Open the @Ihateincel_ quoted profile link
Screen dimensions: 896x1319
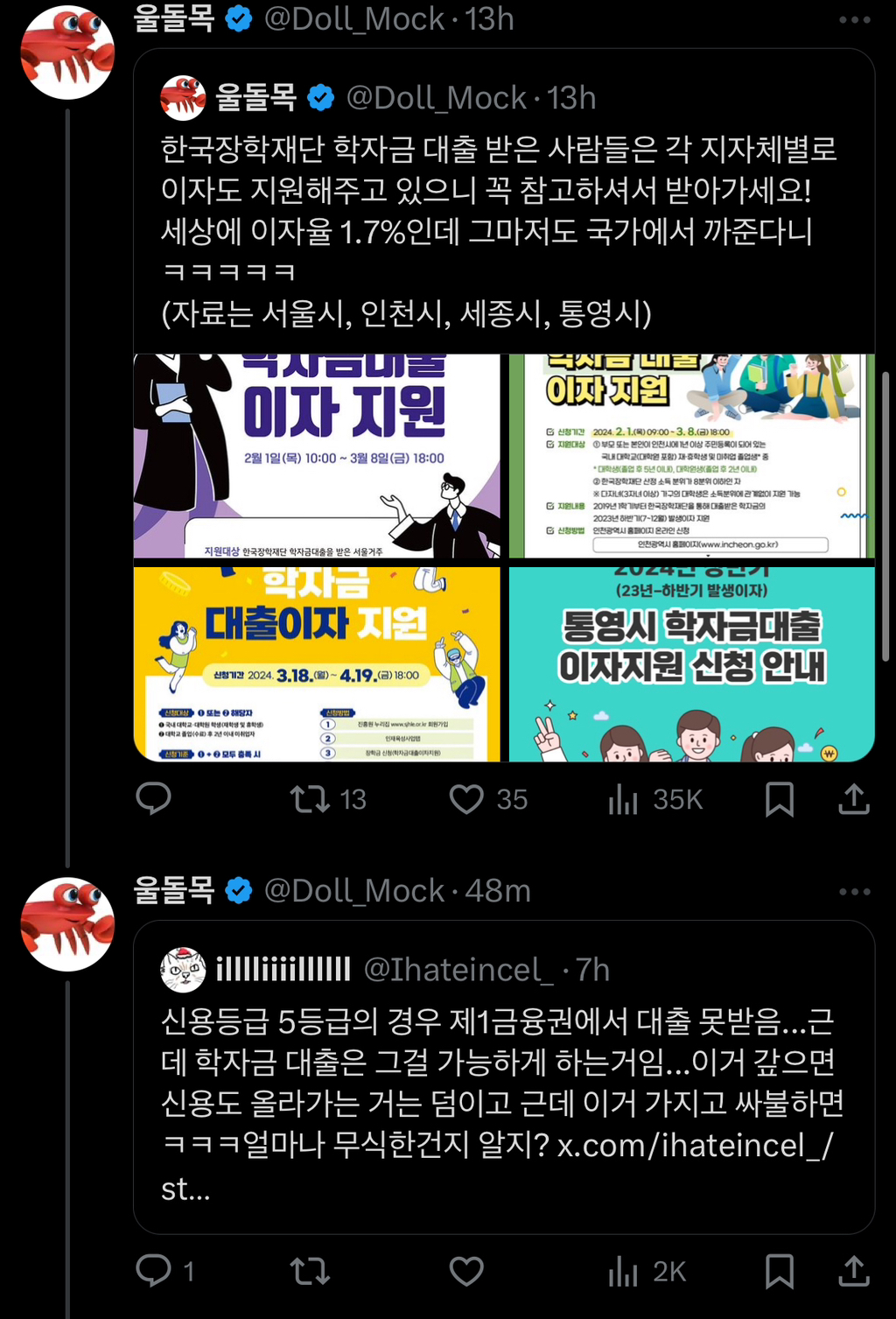pos(458,970)
